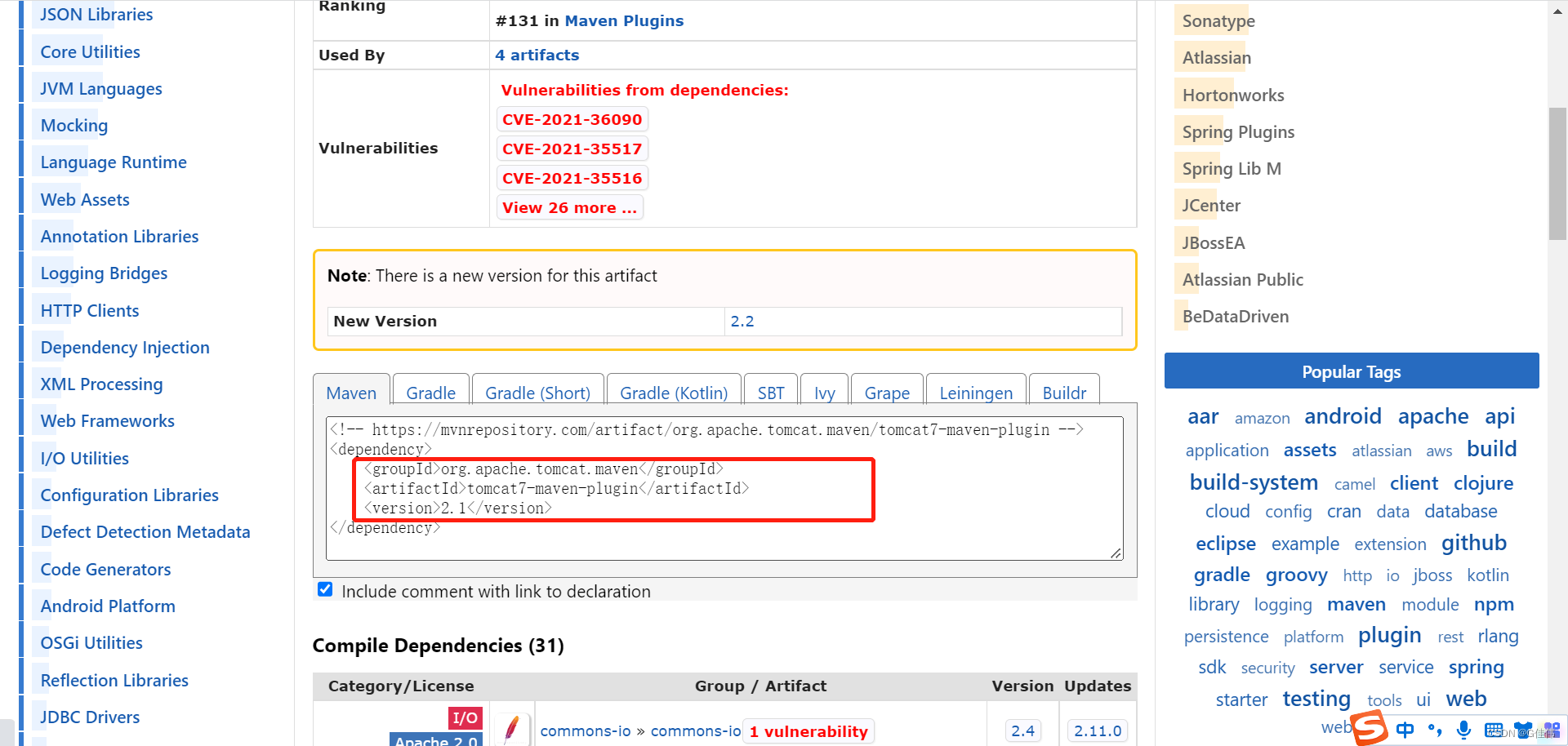
Task: Open Configuration Libraries category
Action: (129, 495)
